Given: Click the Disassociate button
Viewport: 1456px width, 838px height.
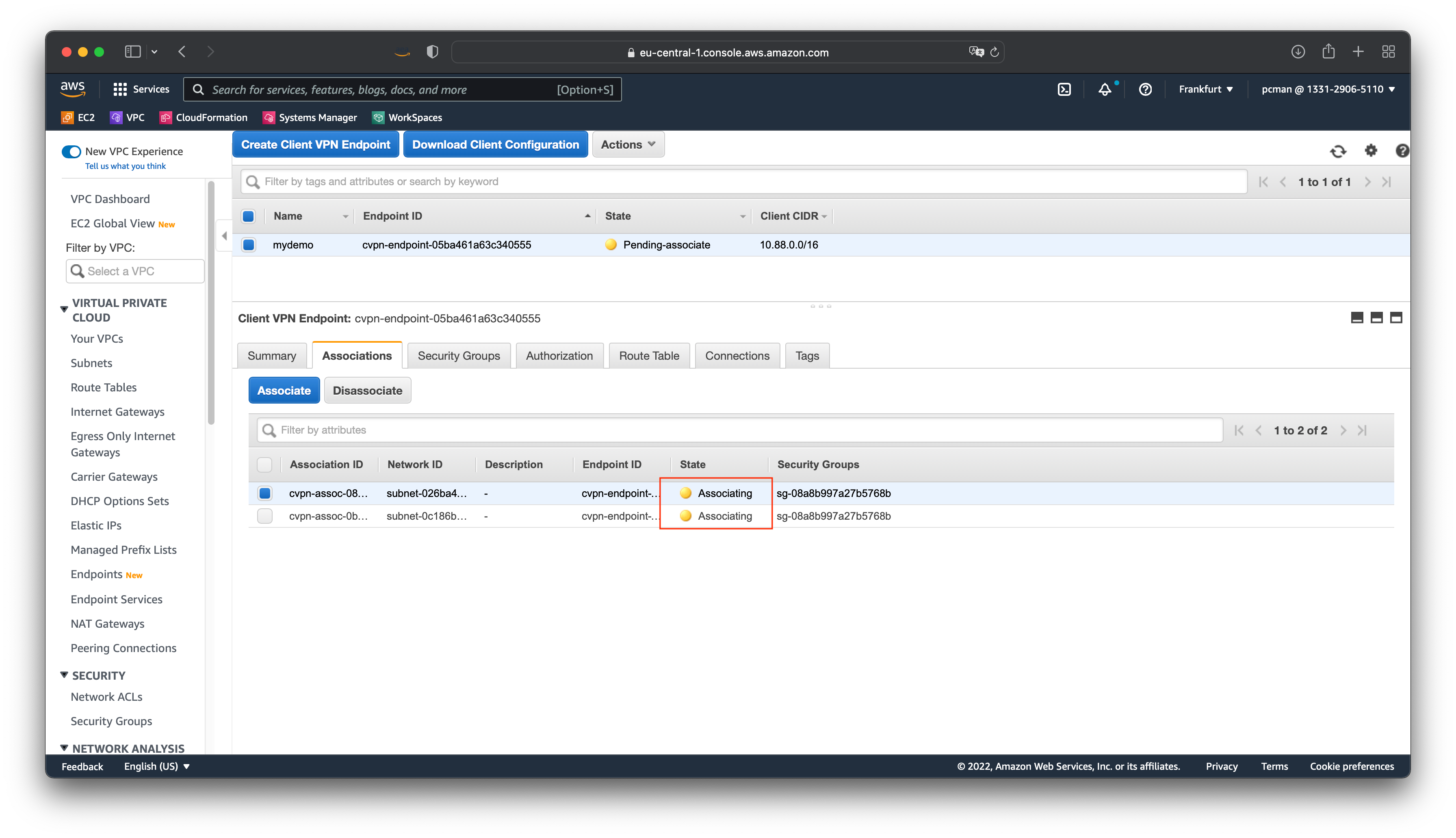Looking at the screenshot, I should [x=367, y=390].
